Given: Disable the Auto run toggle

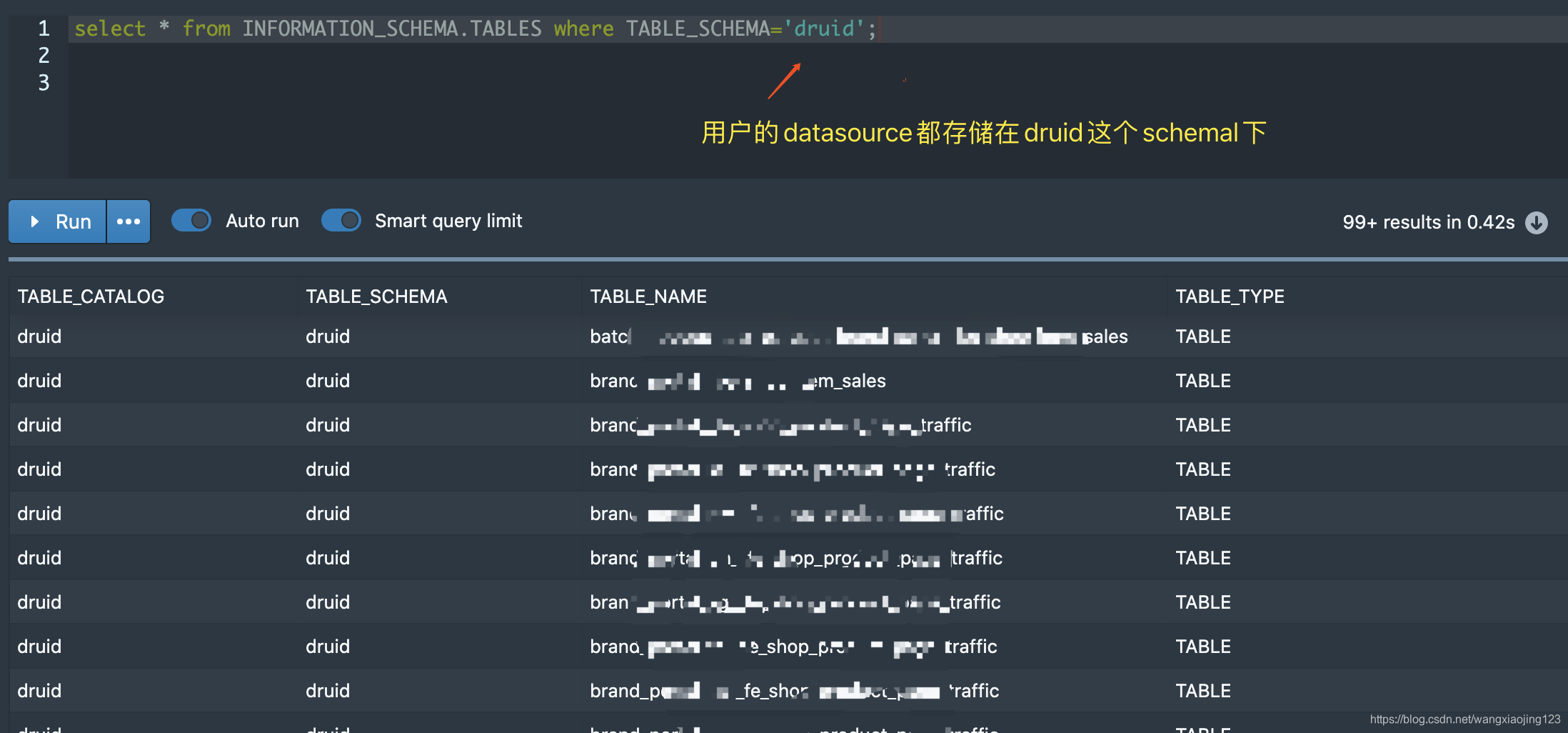Looking at the screenshot, I should click(x=191, y=221).
